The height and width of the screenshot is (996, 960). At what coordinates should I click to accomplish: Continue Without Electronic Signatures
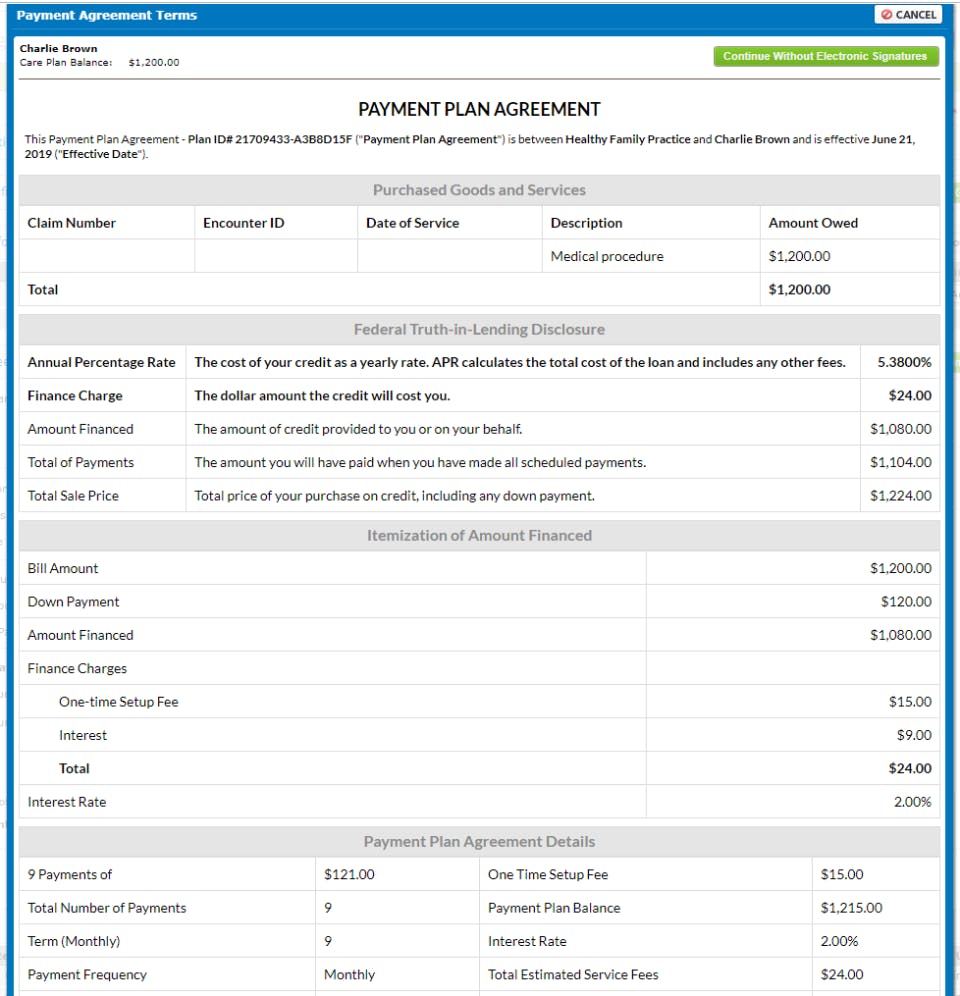coord(825,56)
